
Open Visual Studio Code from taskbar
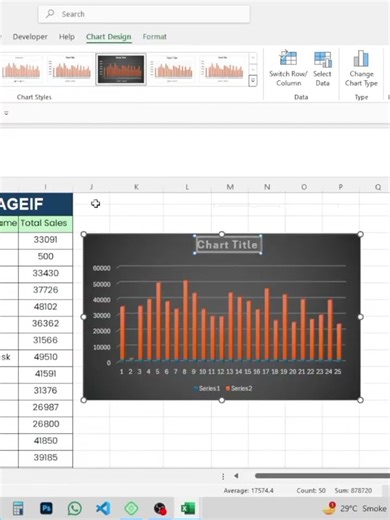click(x=103, y=508)
